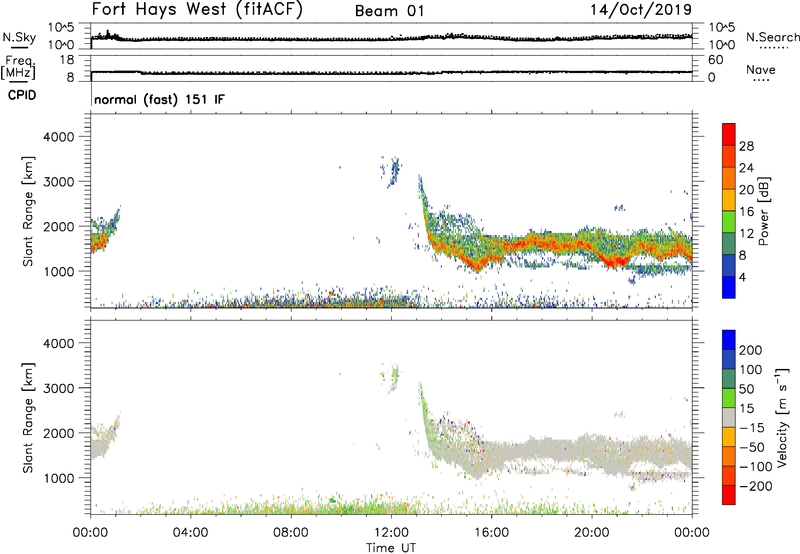The image size is (800, 554).
Task: Click the velocity panel 'Slant Range [km]' label
Action: tap(28, 417)
